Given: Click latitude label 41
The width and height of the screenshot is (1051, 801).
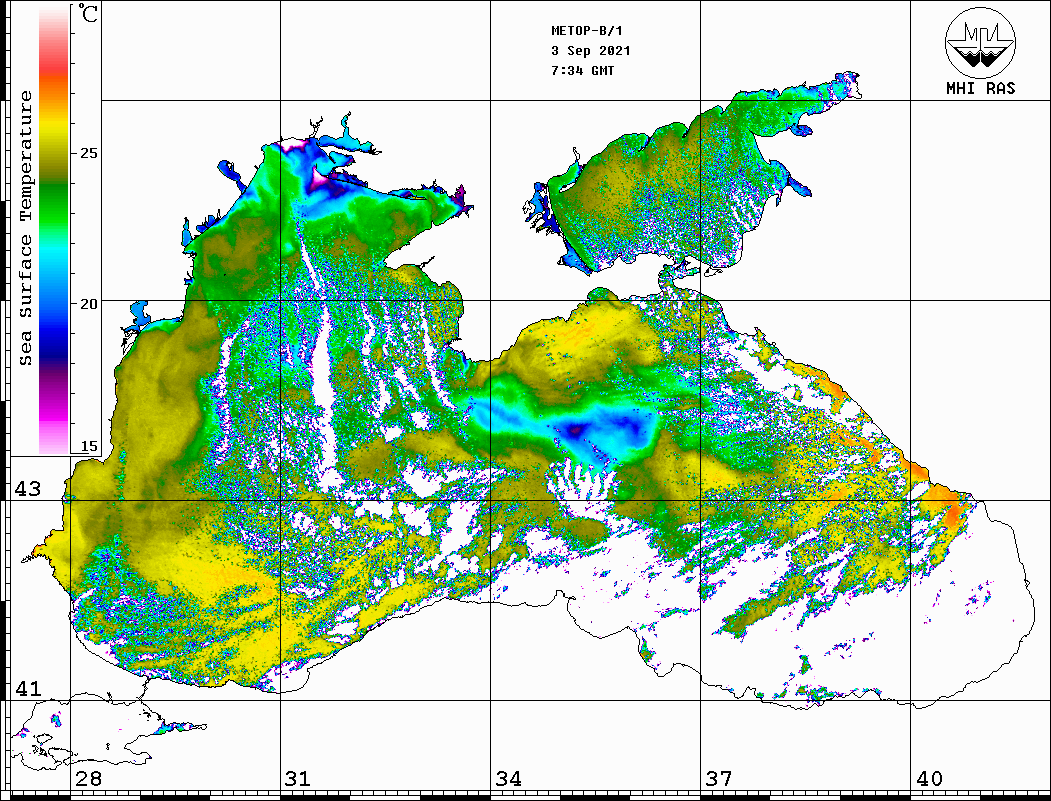Looking at the screenshot, I should (x=27, y=688).
